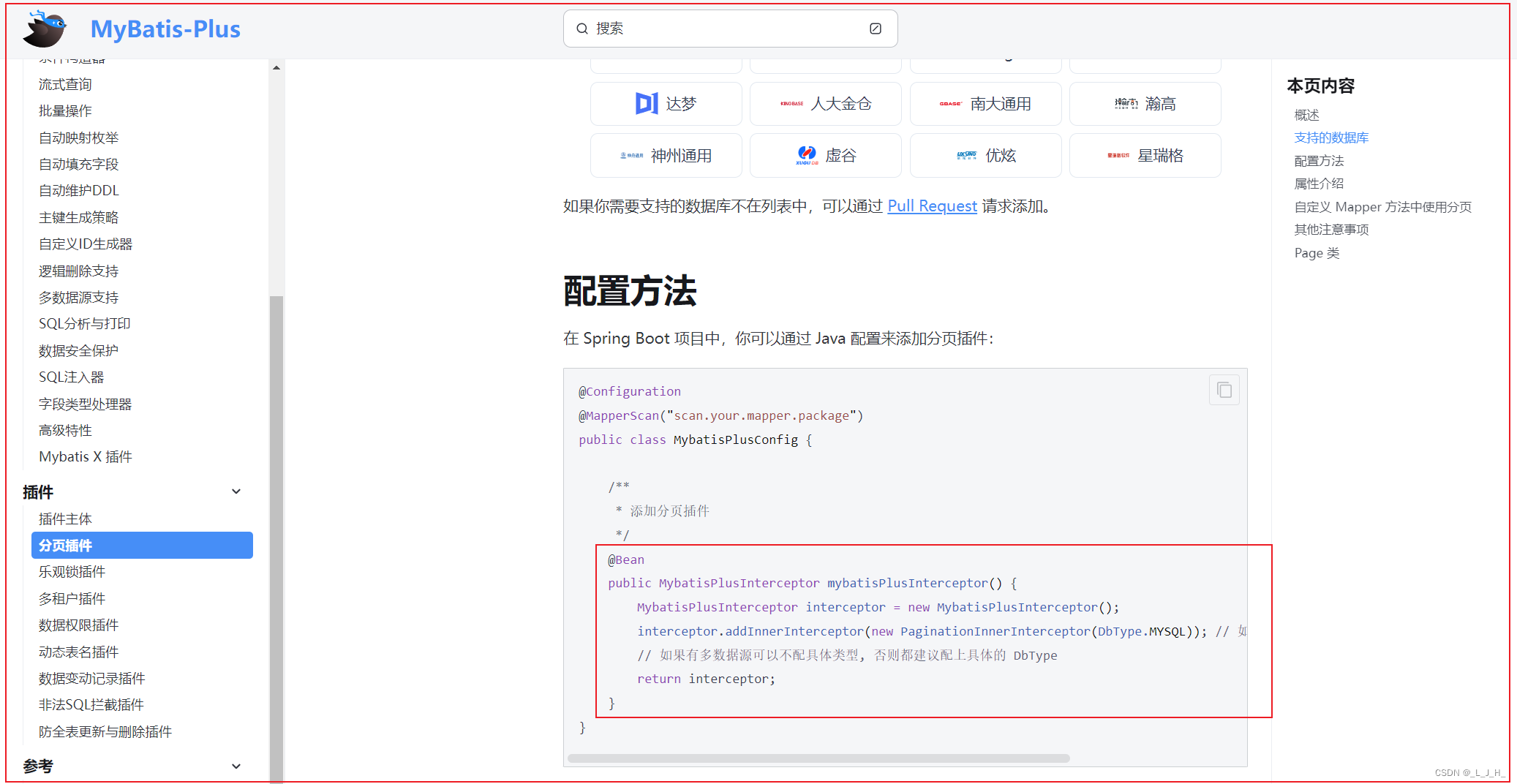The image size is (1517, 784).
Task: Open 防全表更新与删除插件 in the sidebar
Action: pos(105,732)
